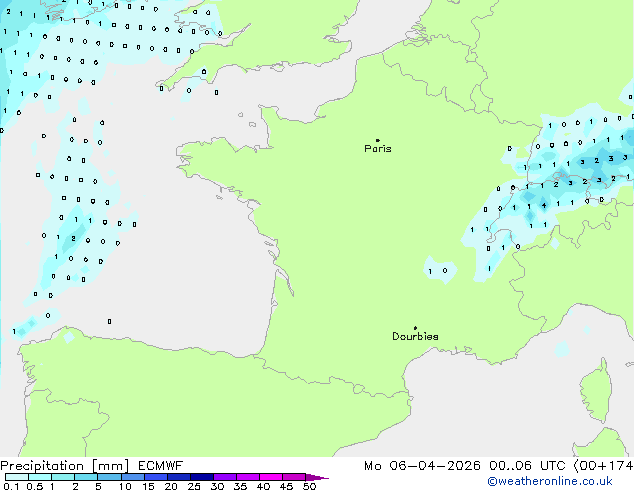Click the '40' legend scale label

pyautogui.click(x=263, y=486)
